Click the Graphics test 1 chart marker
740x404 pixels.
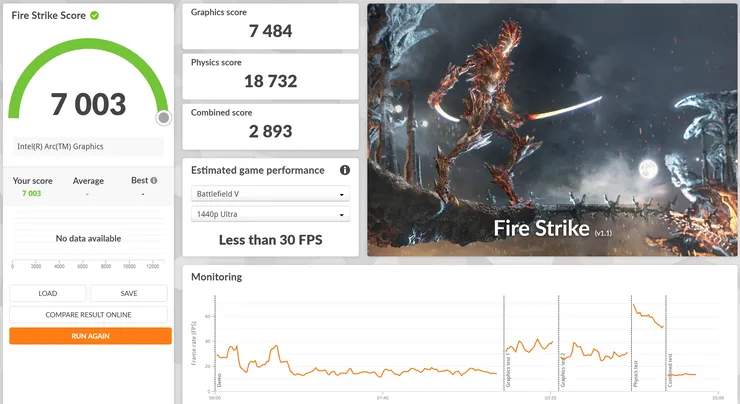(508, 370)
